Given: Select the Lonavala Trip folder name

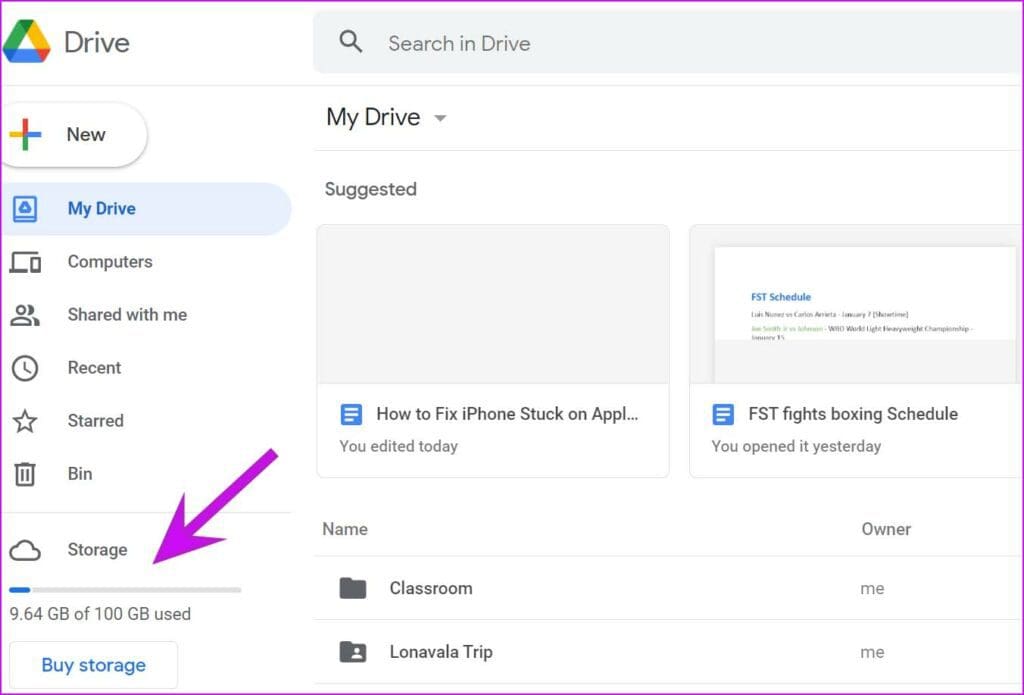Looking at the screenshot, I should coord(441,652).
